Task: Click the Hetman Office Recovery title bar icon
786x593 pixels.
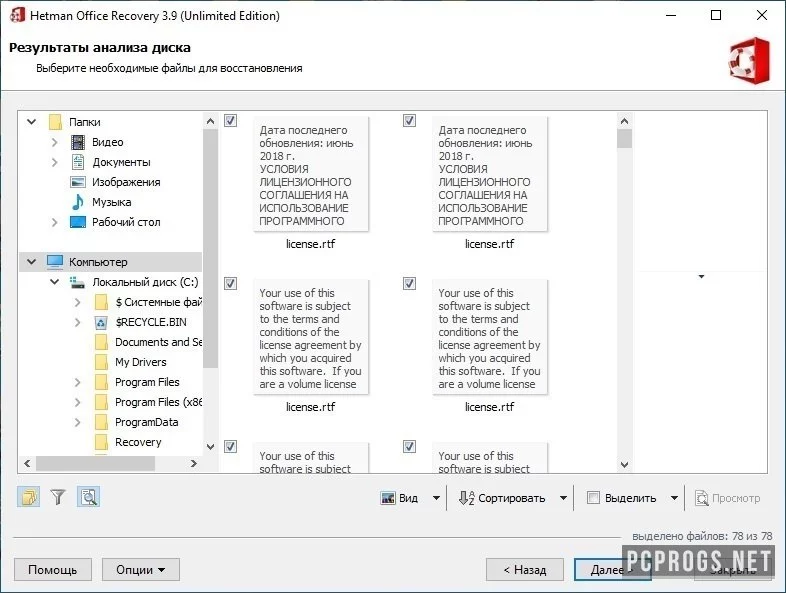Action: tap(17, 15)
